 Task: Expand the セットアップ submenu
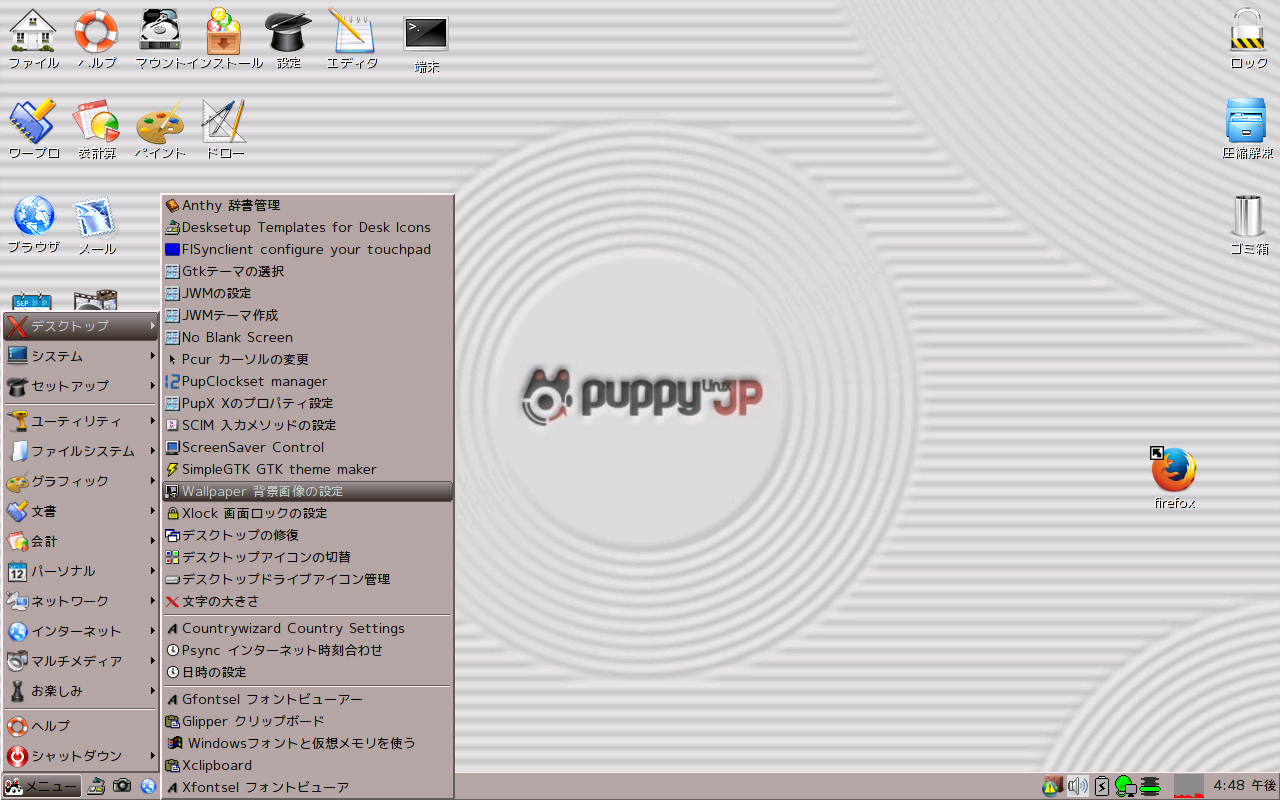(x=80, y=386)
